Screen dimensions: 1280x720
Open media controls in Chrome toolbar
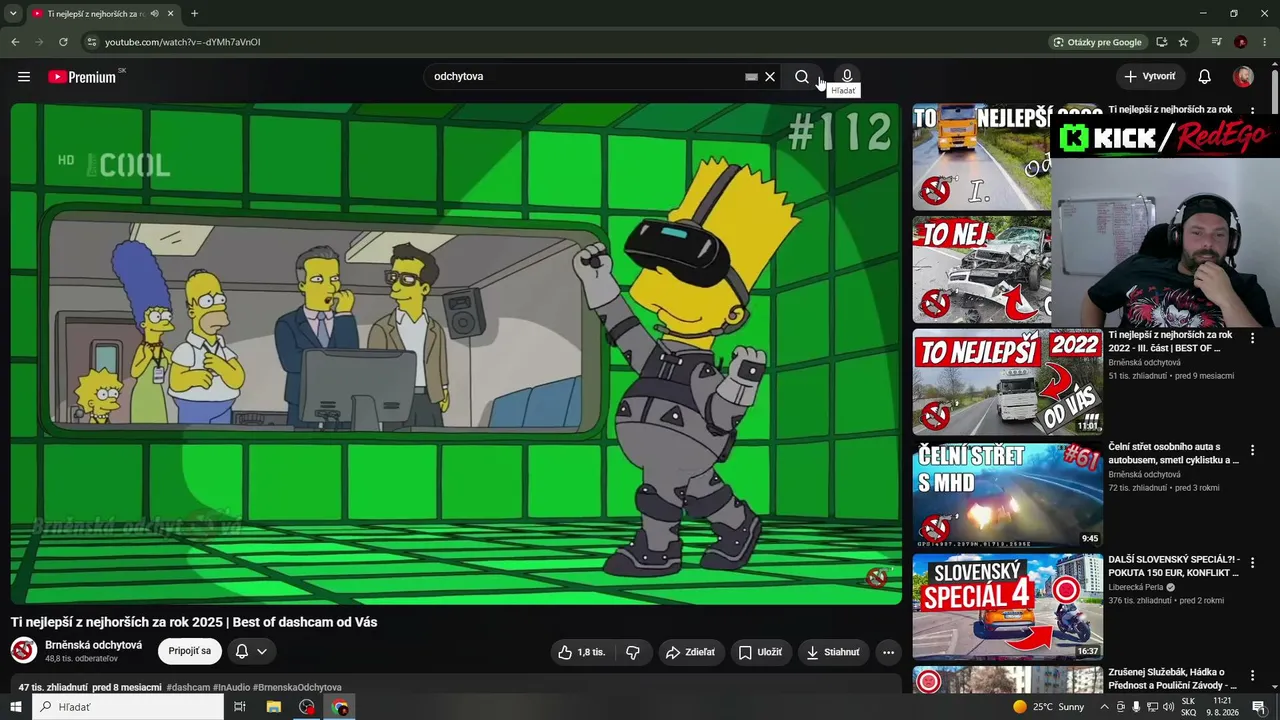point(1216,42)
